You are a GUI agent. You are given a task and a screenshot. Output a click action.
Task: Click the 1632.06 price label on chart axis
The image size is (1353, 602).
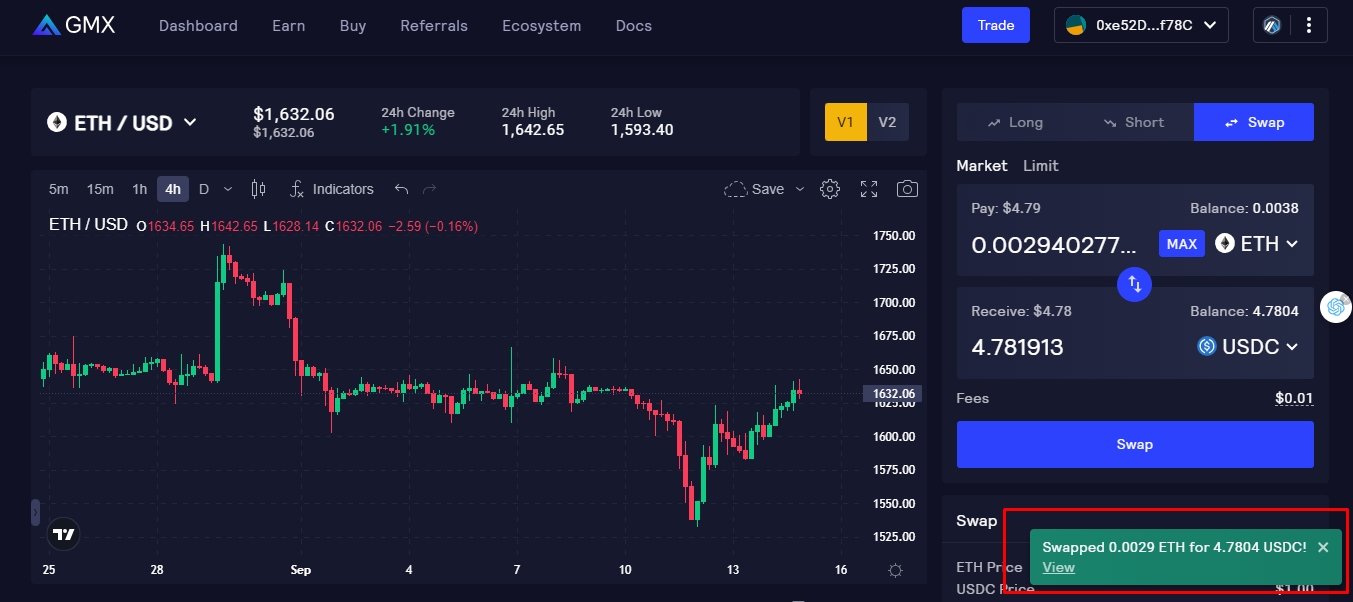click(894, 394)
